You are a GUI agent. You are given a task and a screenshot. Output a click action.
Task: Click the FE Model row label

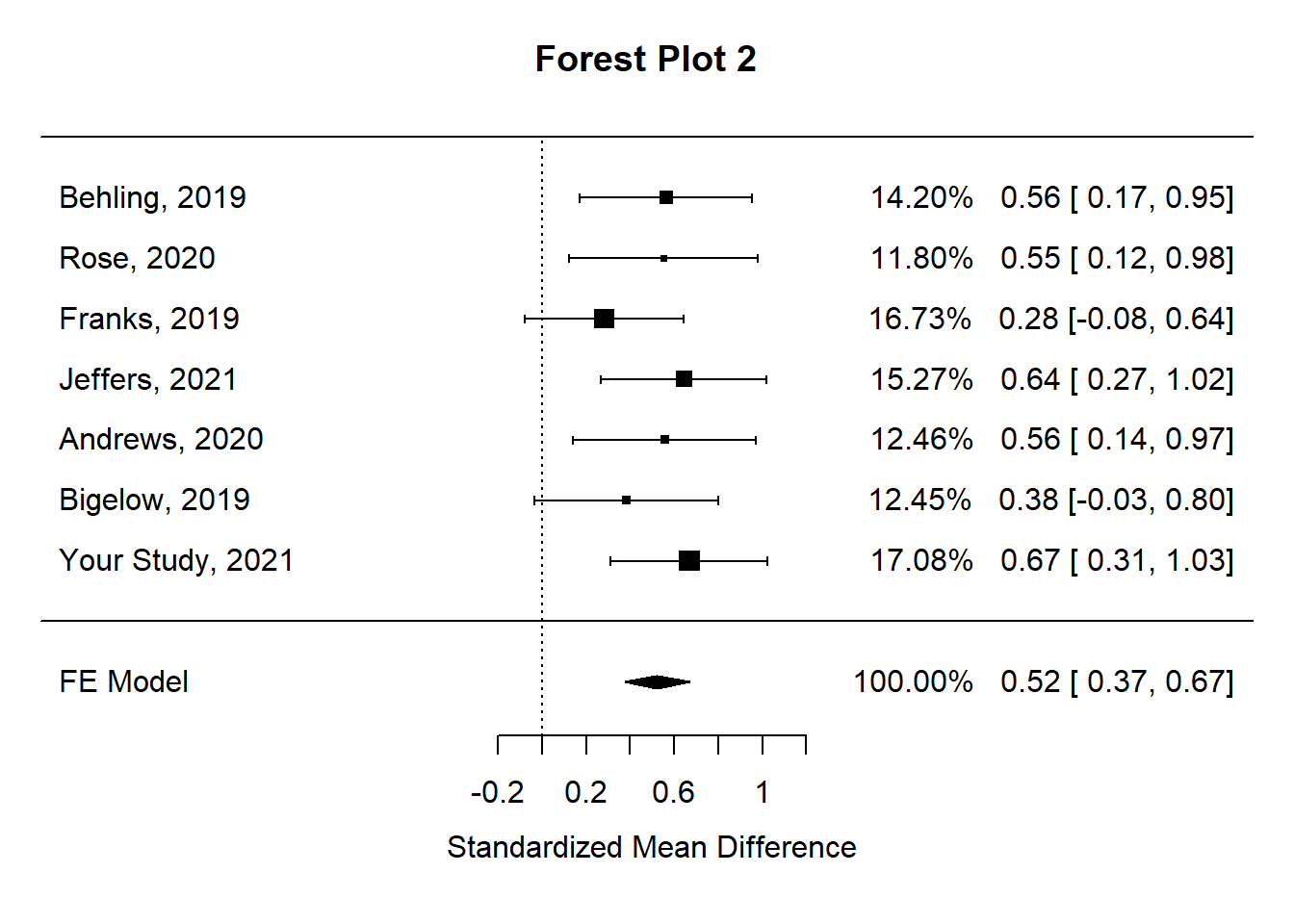point(123,681)
